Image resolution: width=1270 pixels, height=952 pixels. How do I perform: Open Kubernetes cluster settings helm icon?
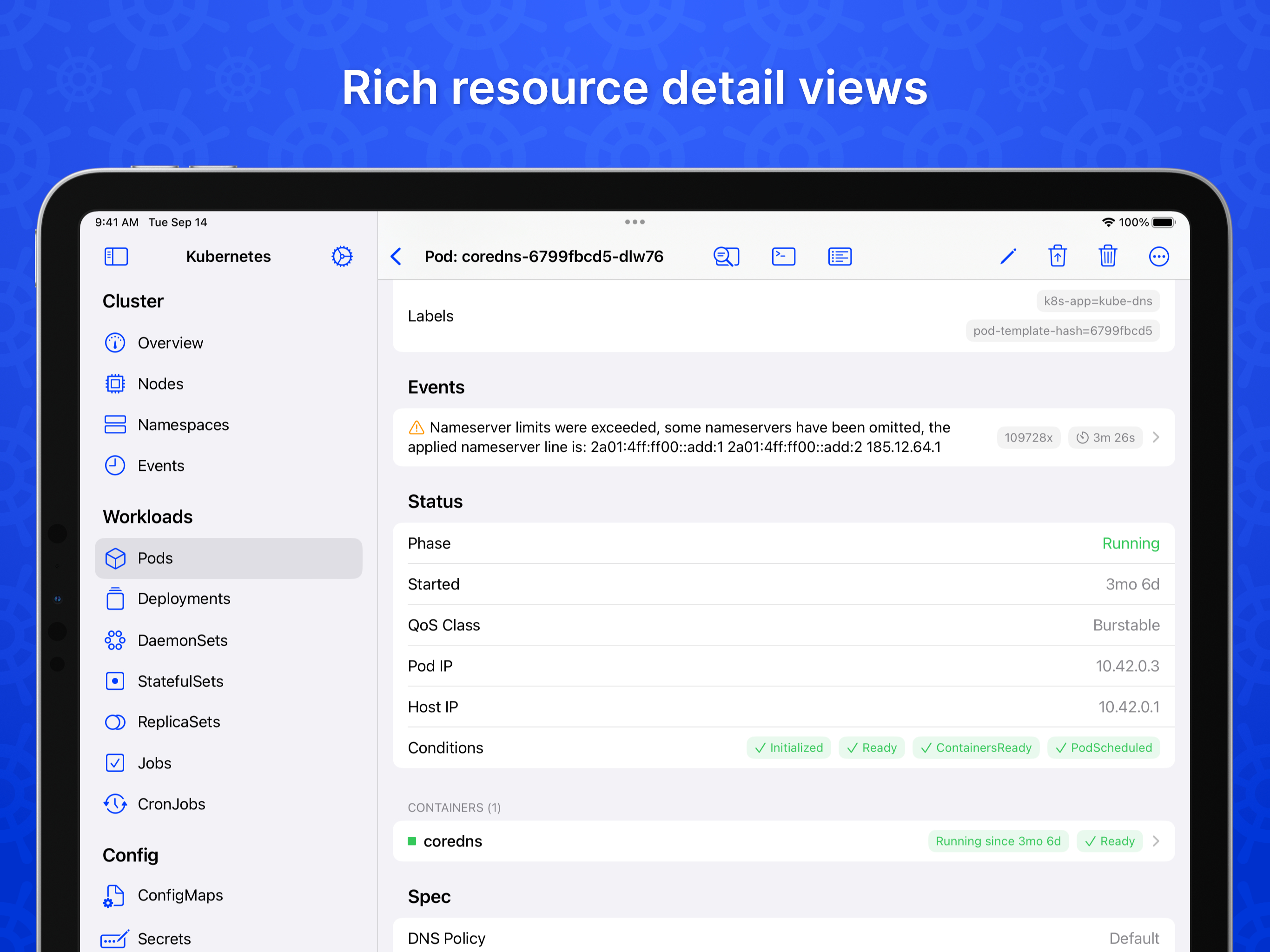[x=342, y=256]
